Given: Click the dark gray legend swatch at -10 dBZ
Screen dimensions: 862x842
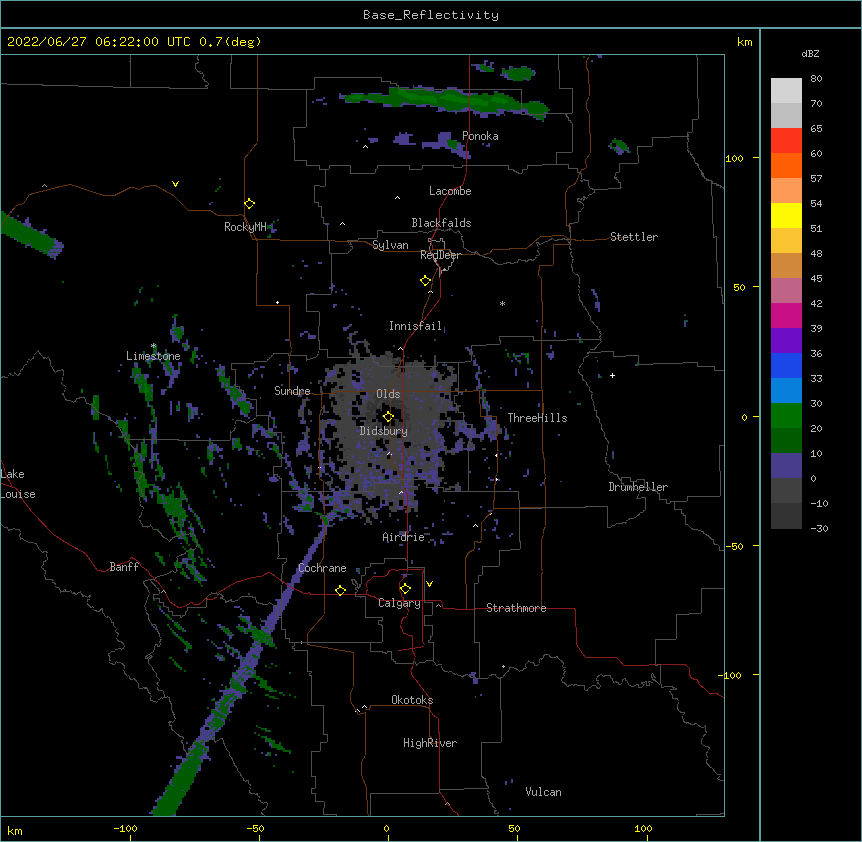Looking at the screenshot, I should tap(786, 516).
